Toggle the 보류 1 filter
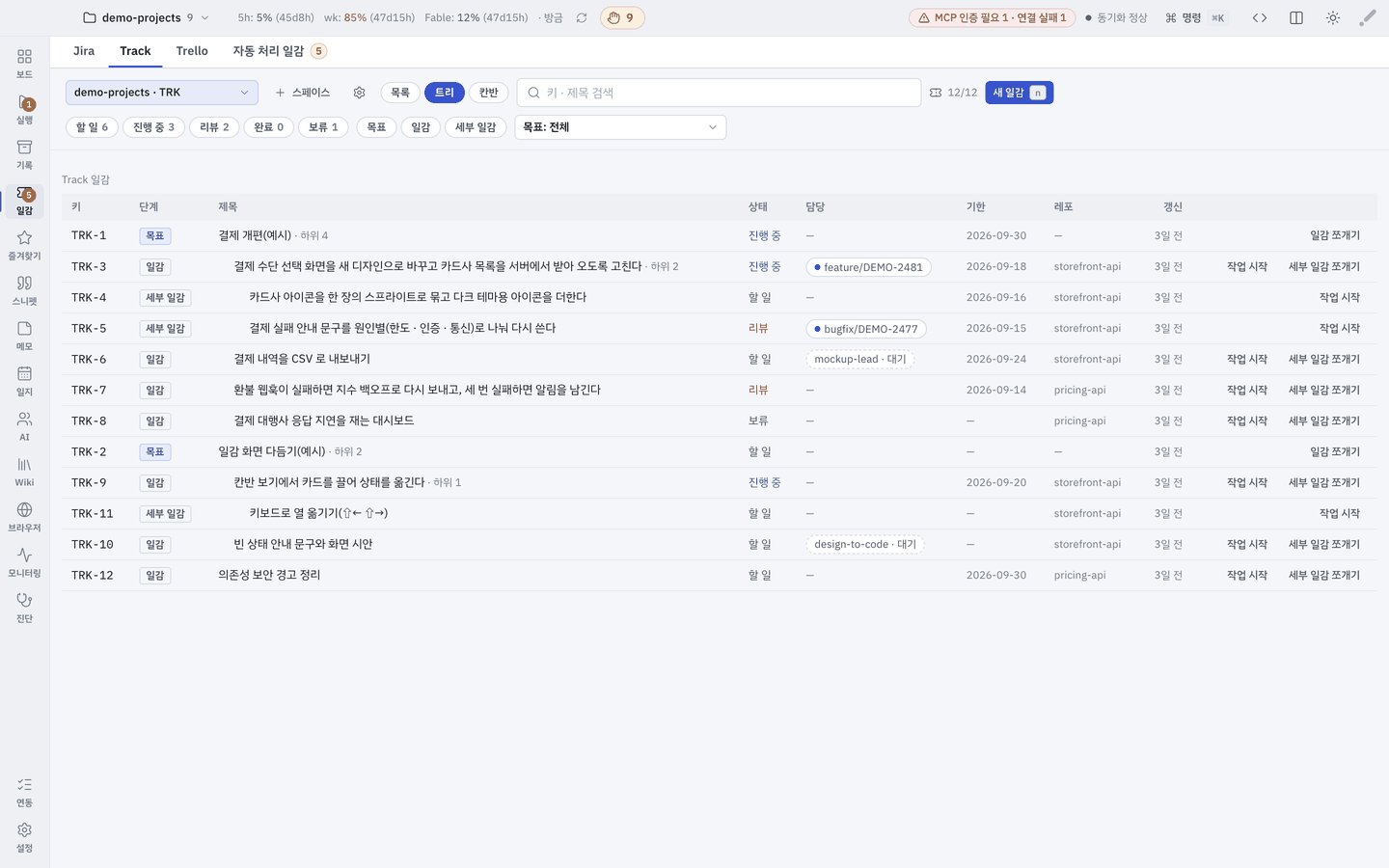The height and width of the screenshot is (868, 1389). pos(323,127)
